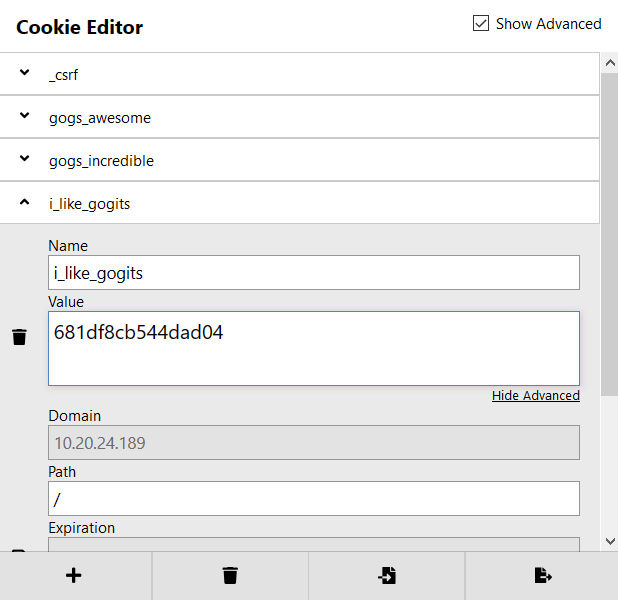Select the gogs_awesome cookie entry
Viewport: 618px width, 600px height.
(300, 117)
